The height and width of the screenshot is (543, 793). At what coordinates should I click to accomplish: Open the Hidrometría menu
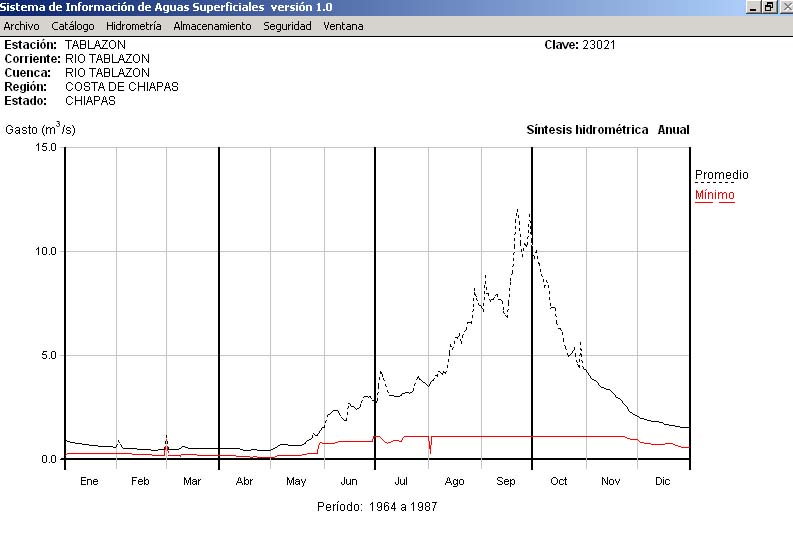click(x=133, y=26)
